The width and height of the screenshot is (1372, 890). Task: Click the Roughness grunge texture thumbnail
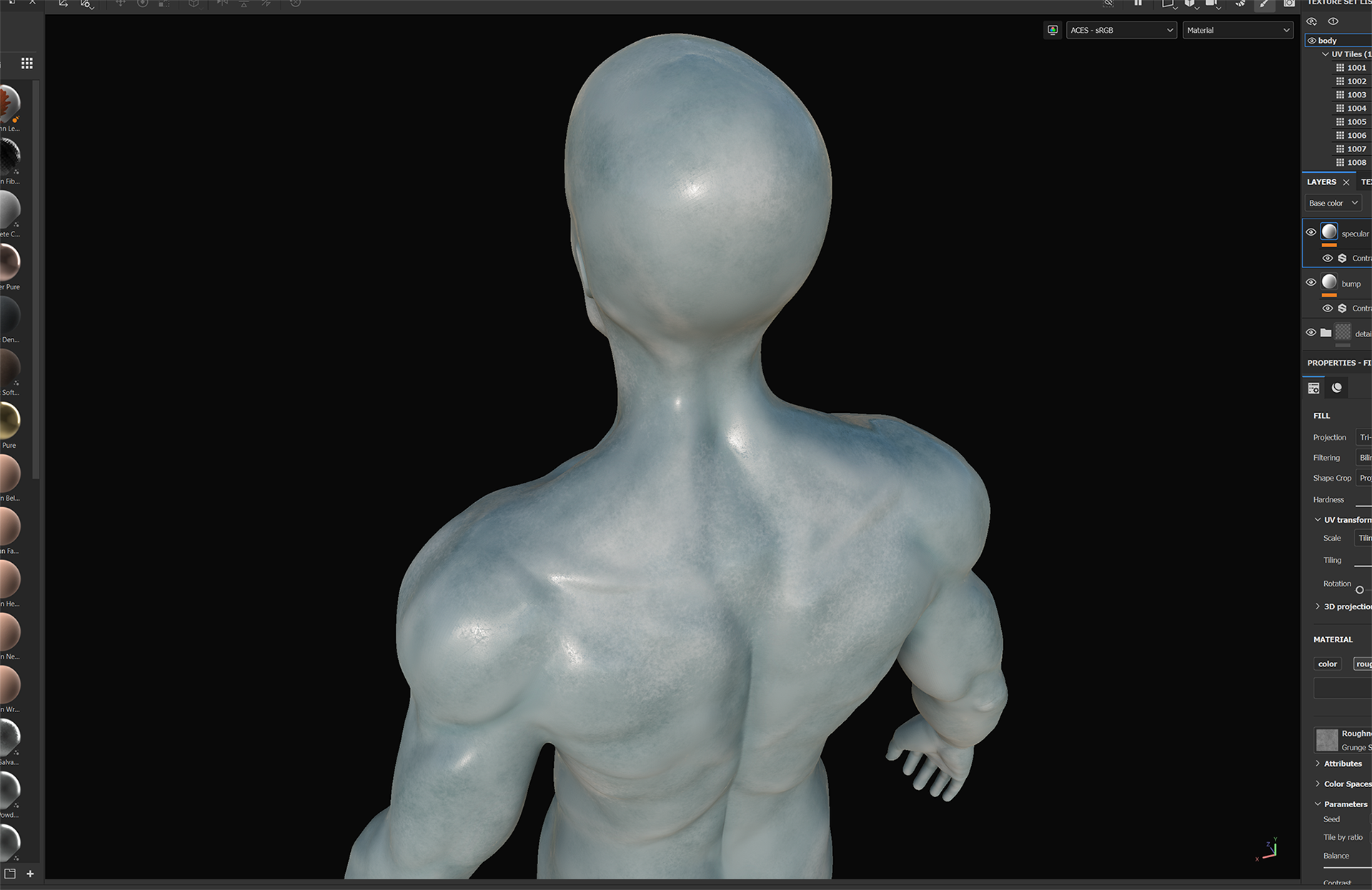coord(1326,739)
